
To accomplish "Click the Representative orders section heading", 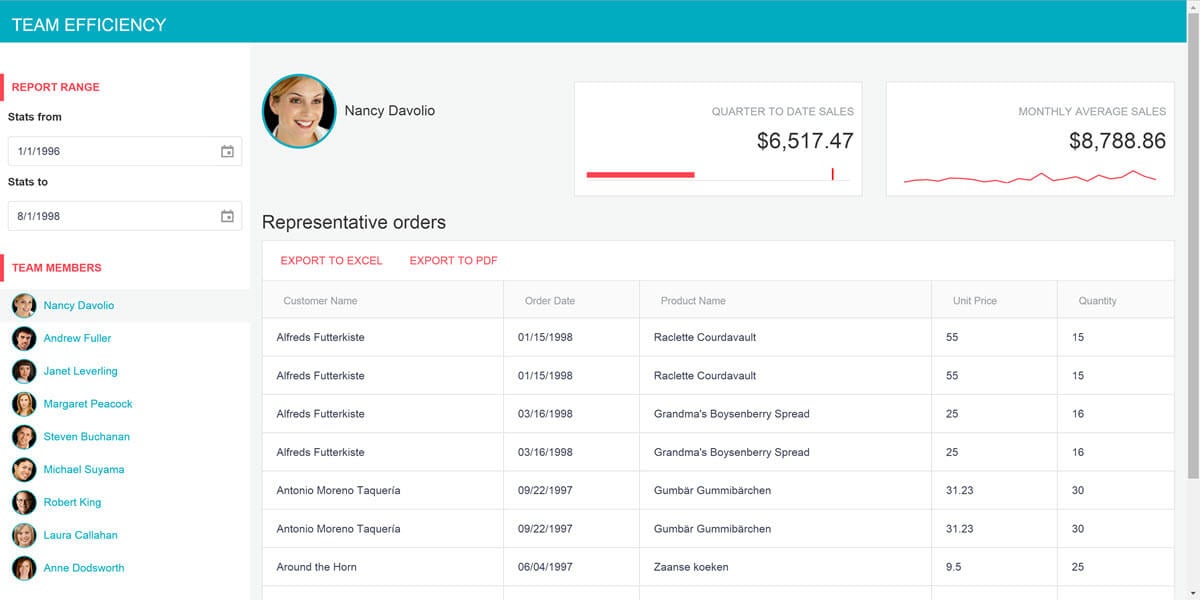I will (x=353, y=222).
